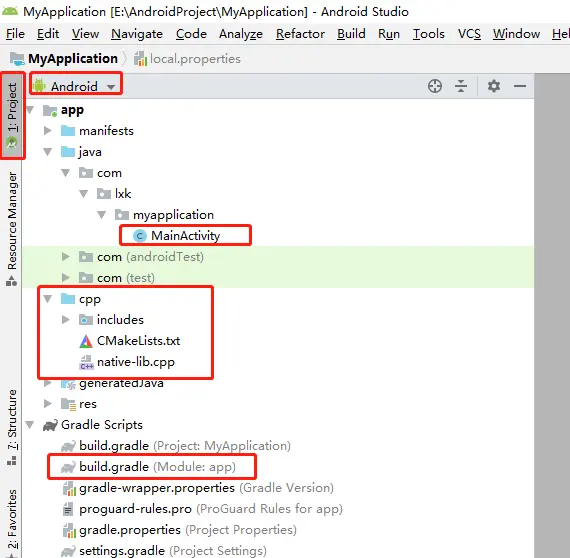Expand the res folder arrow
Viewport: 570px width, 558px height.
point(48,404)
